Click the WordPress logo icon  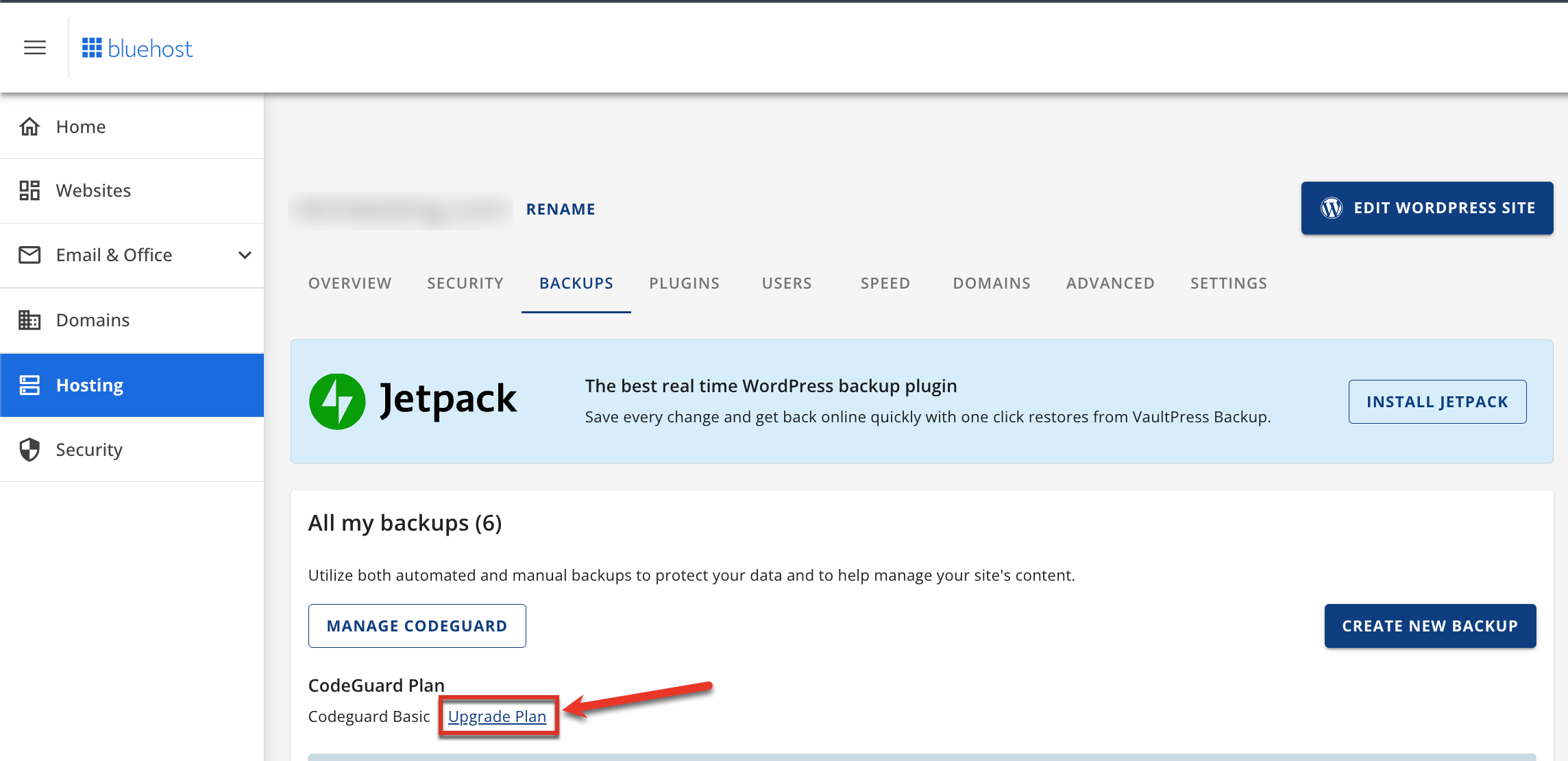pos(1332,208)
